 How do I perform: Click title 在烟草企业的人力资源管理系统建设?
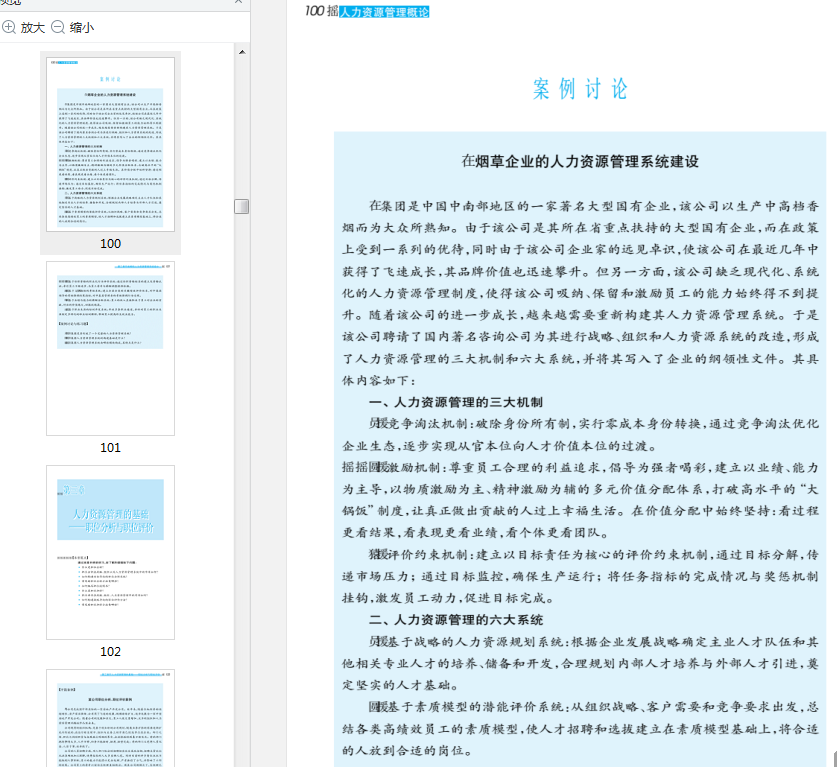click(580, 161)
